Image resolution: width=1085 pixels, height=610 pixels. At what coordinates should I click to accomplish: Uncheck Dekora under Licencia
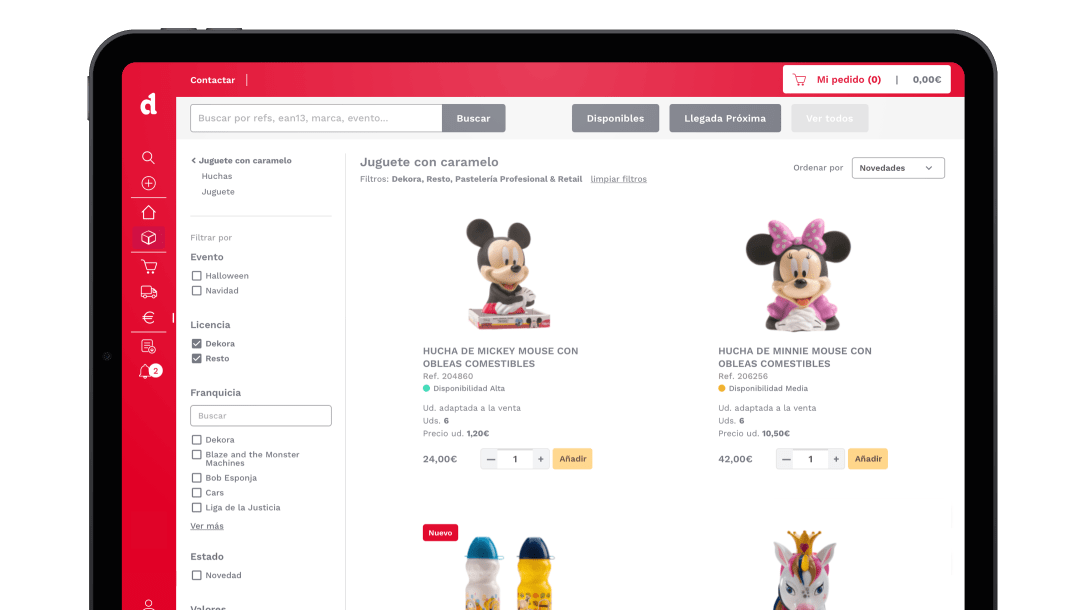[x=197, y=343]
